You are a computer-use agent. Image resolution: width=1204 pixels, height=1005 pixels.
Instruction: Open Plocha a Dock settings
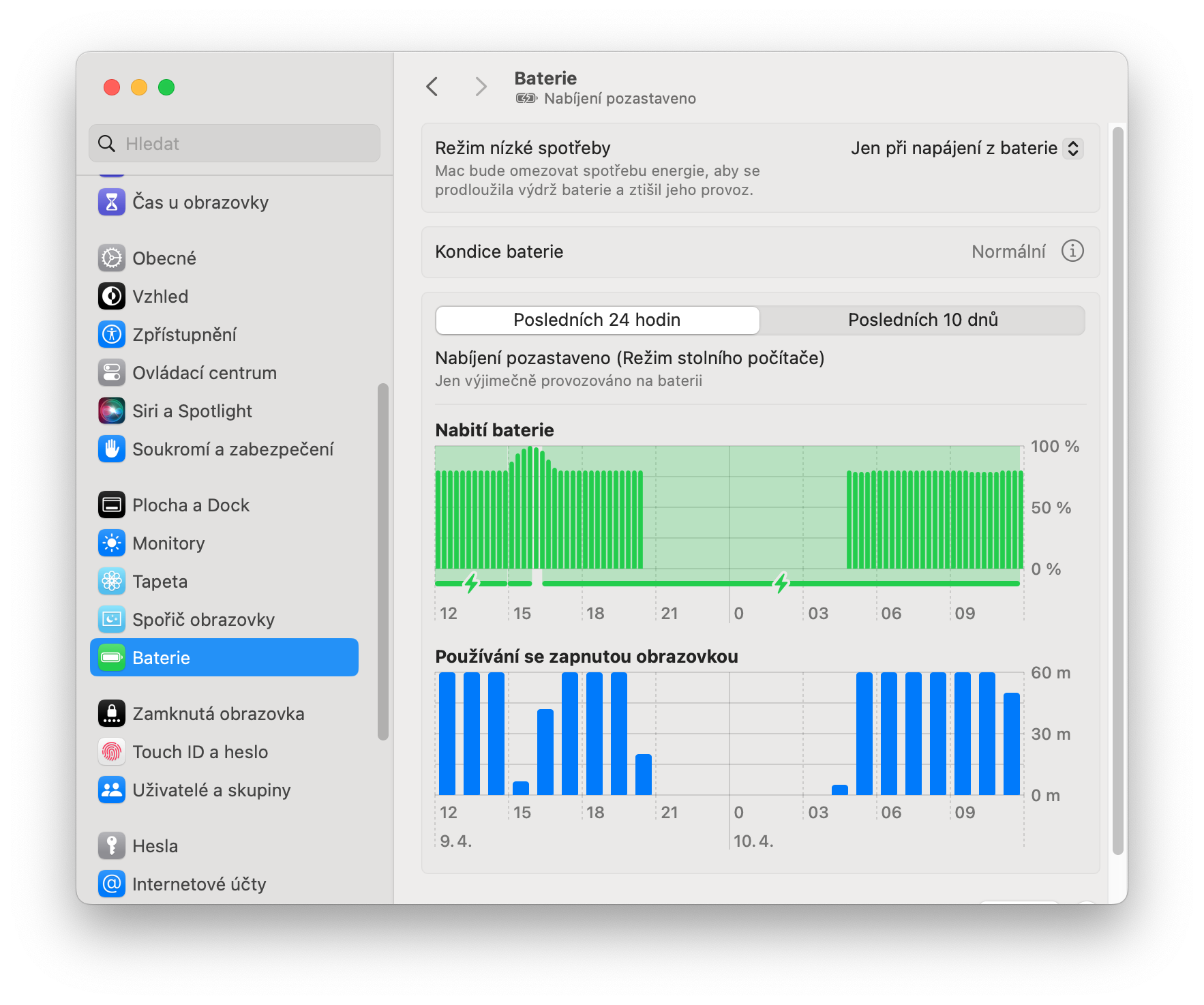click(224, 505)
